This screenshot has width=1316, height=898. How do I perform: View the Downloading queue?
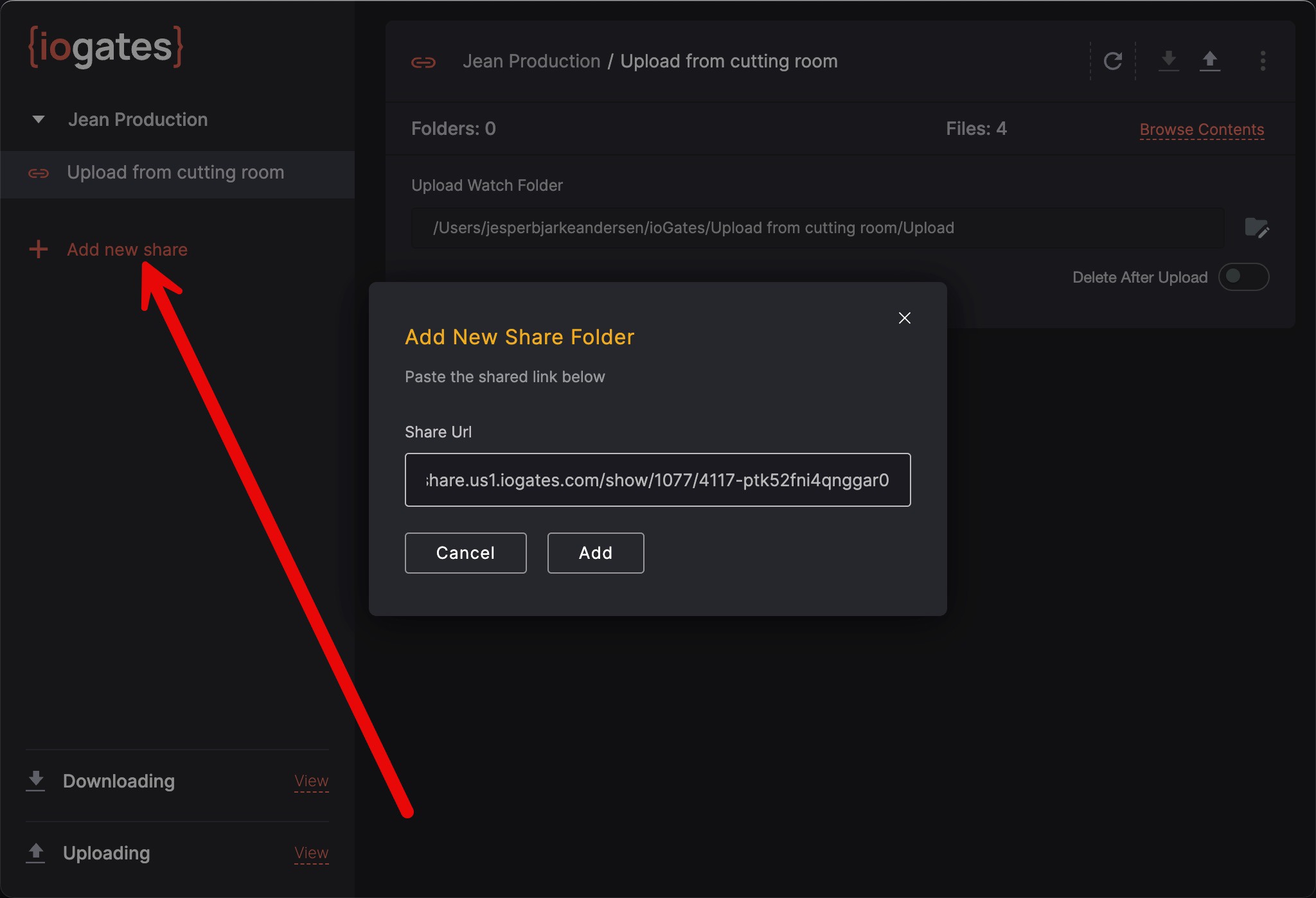point(311,781)
